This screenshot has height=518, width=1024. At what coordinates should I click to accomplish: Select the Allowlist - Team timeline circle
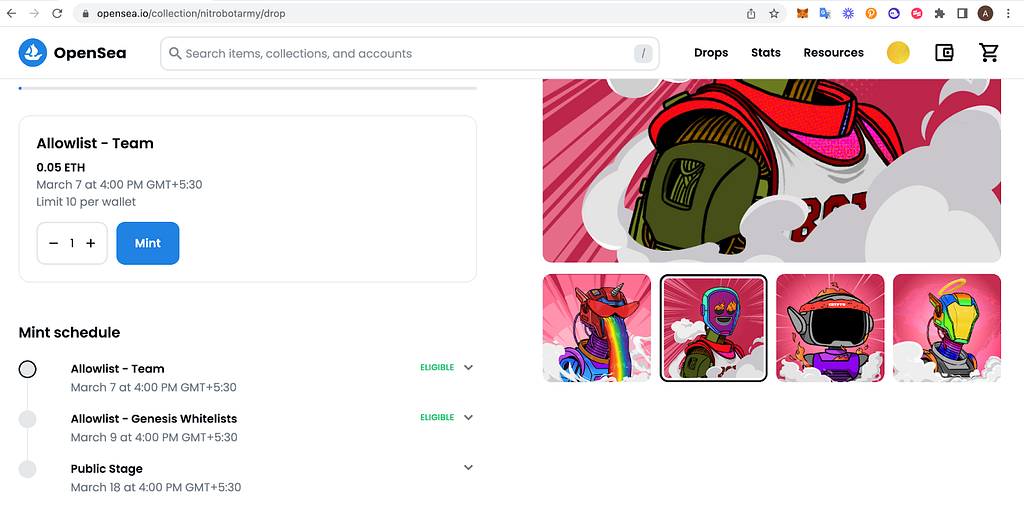coord(27,370)
